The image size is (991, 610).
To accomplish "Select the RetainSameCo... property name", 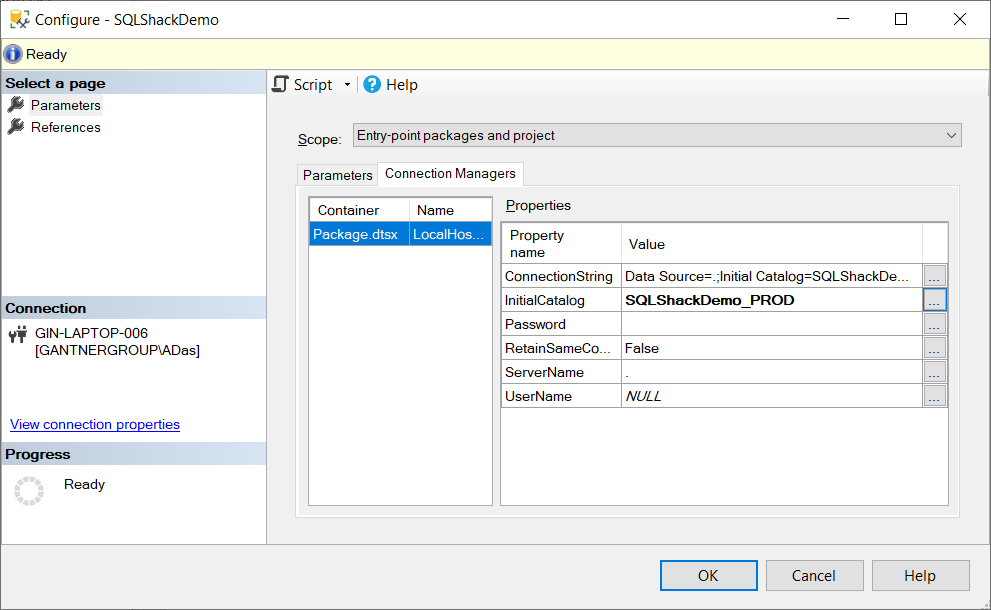I will click(x=561, y=348).
